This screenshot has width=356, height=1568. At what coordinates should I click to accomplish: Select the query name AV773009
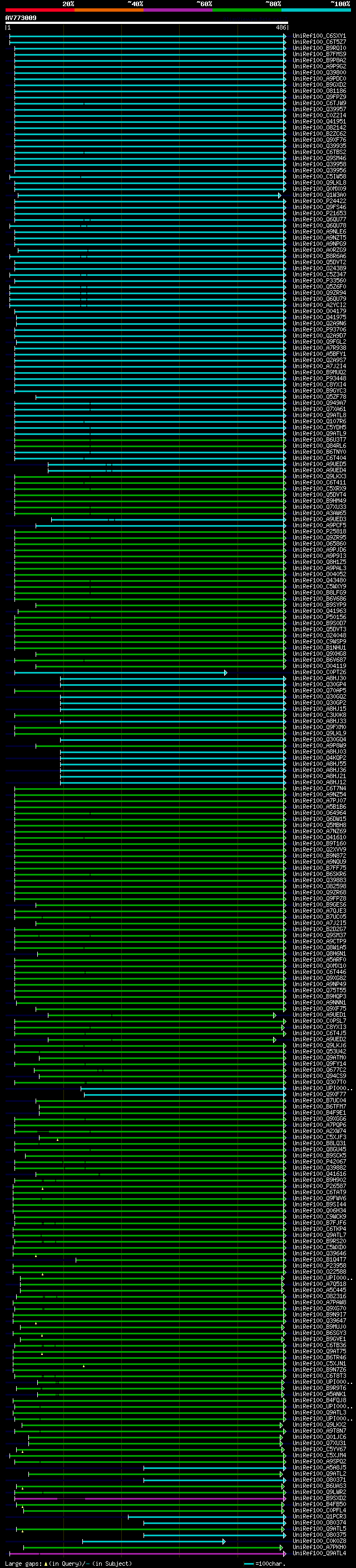click(x=21, y=18)
